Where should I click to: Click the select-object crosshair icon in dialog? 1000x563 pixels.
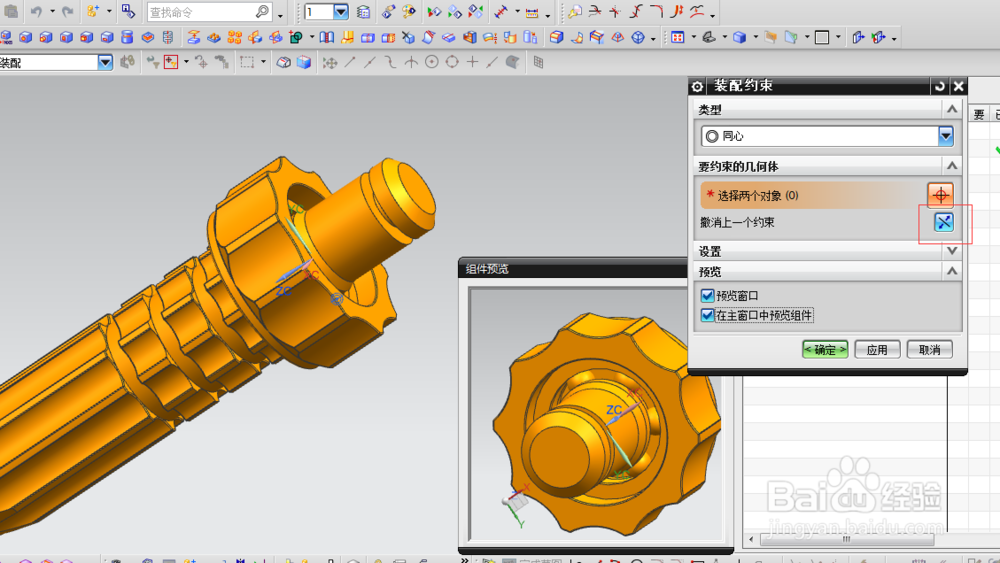[x=941, y=195]
